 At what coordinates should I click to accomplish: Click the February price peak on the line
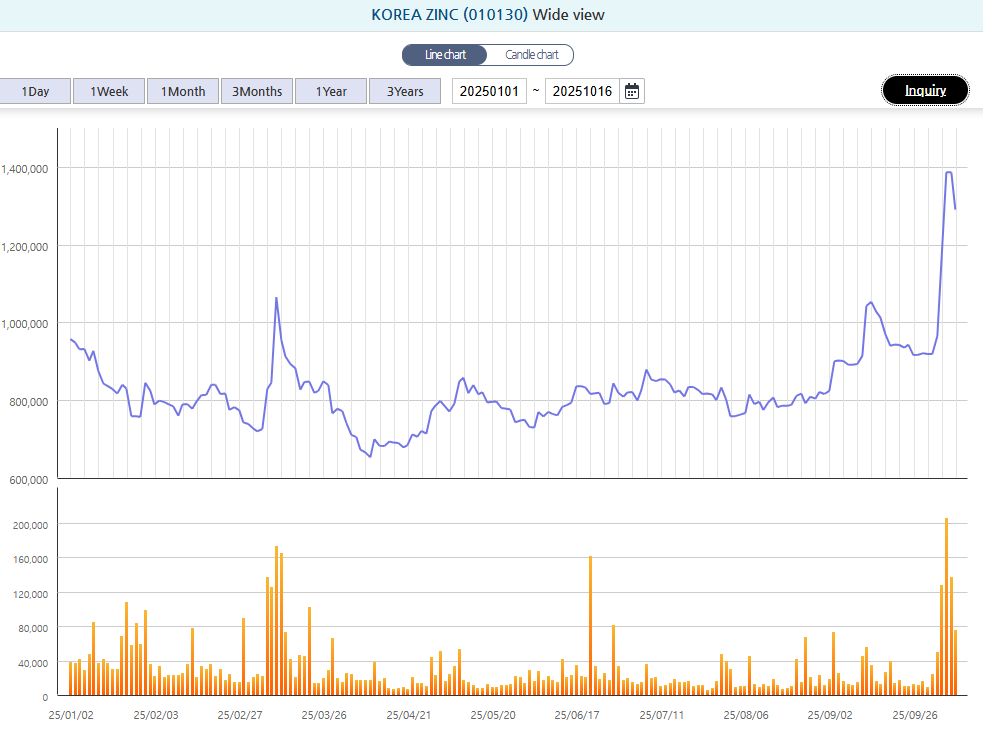276,298
